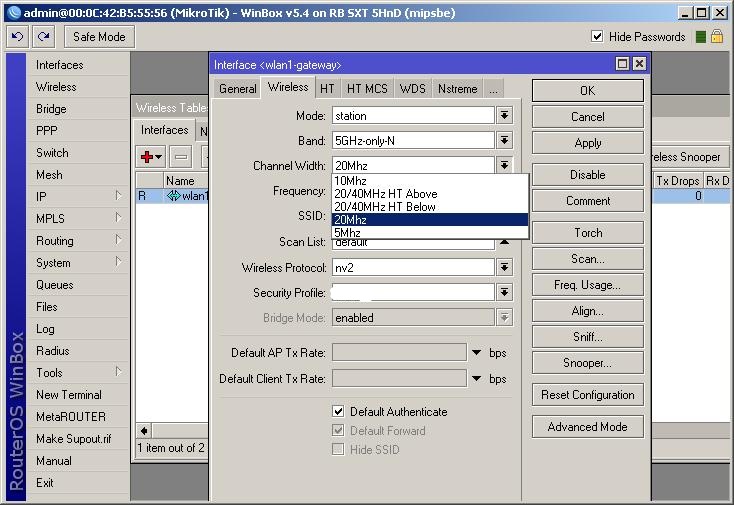The height and width of the screenshot is (505, 734).
Task: Open the Band dropdown arrow
Action: point(504,140)
